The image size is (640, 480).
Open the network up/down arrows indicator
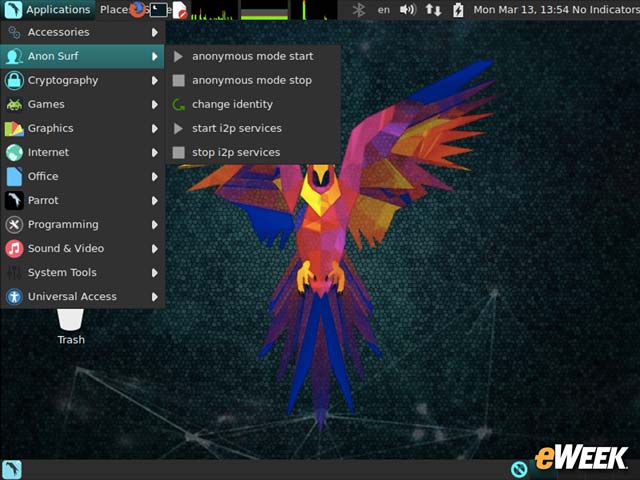pos(433,9)
